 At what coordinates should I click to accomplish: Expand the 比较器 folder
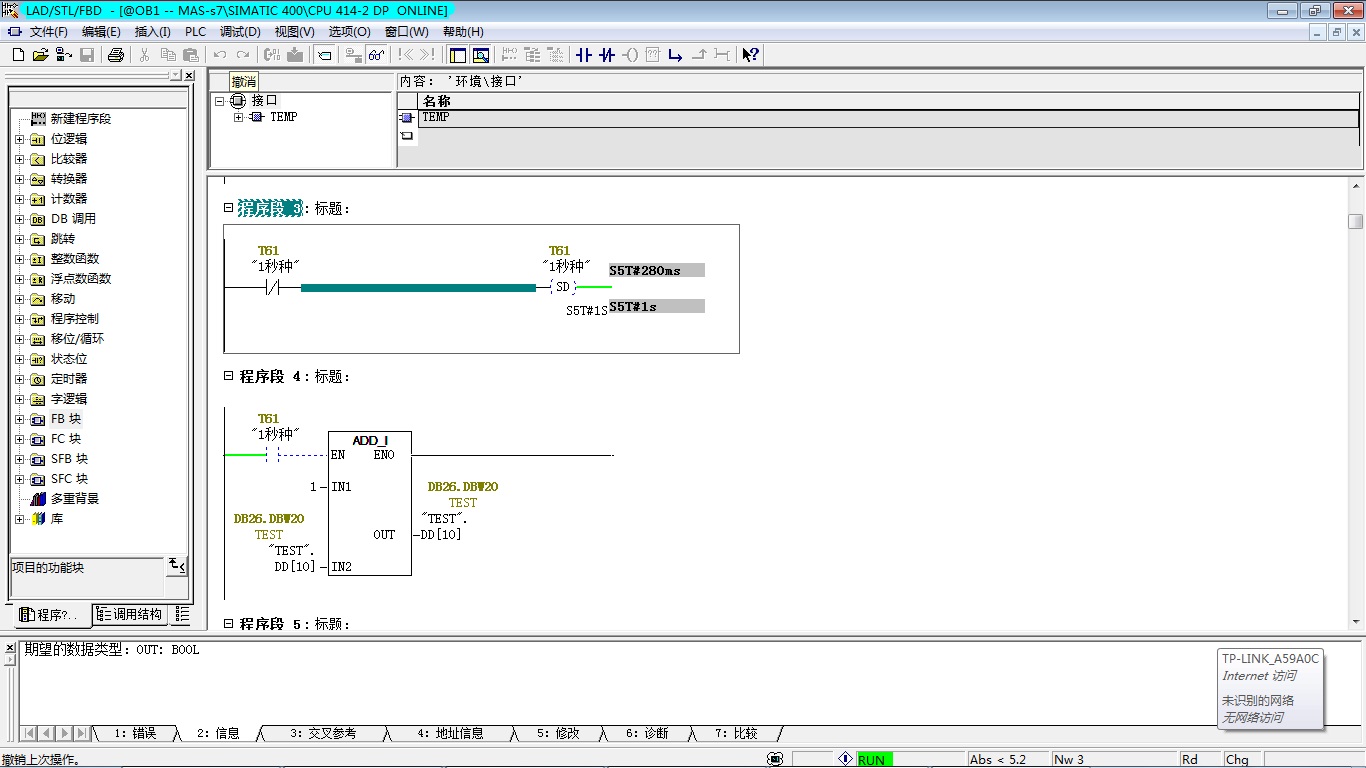(x=19, y=159)
